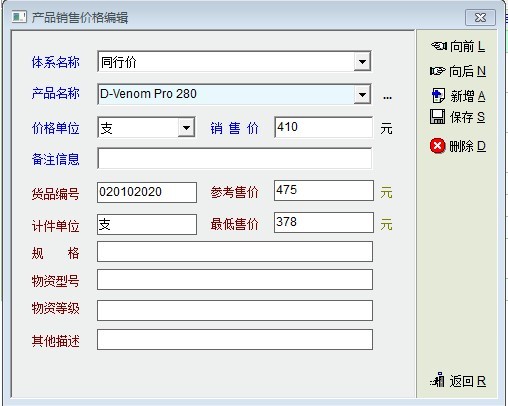Click the 计件单位 label

click(x=56, y=226)
